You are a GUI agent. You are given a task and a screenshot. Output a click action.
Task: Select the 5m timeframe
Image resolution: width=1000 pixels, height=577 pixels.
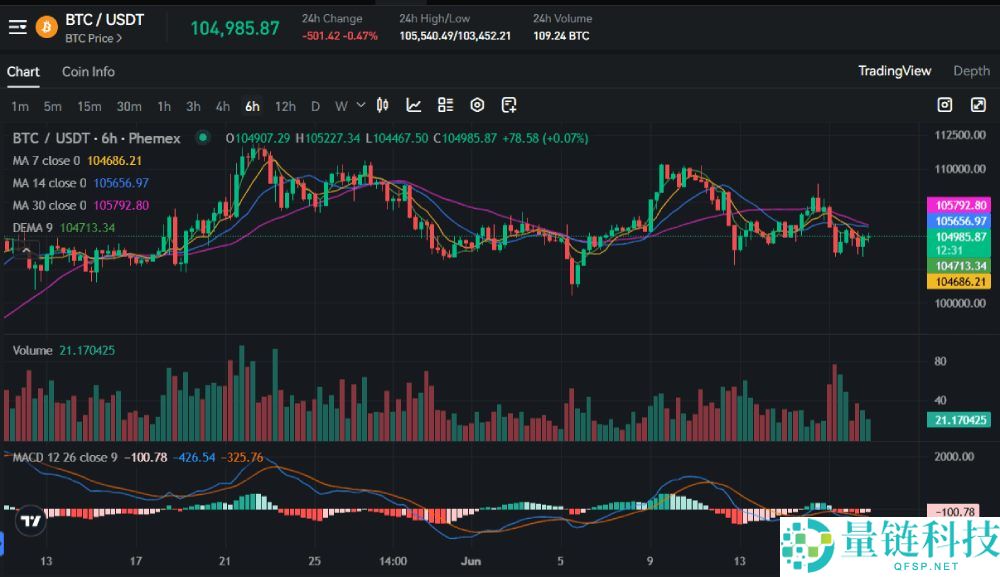[52, 106]
